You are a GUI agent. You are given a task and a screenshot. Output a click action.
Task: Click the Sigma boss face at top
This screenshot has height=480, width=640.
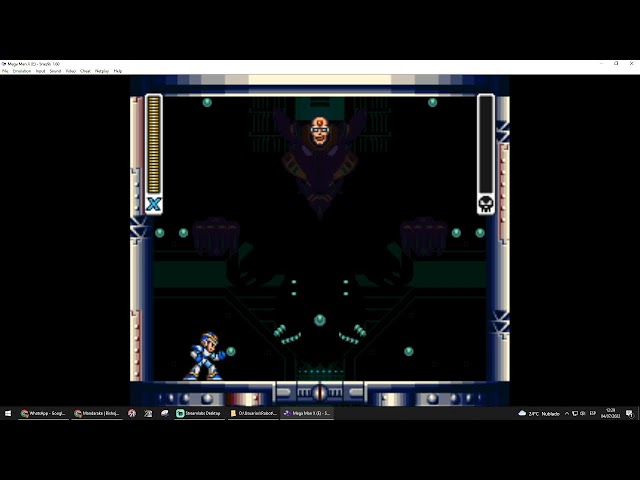point(320,131)
